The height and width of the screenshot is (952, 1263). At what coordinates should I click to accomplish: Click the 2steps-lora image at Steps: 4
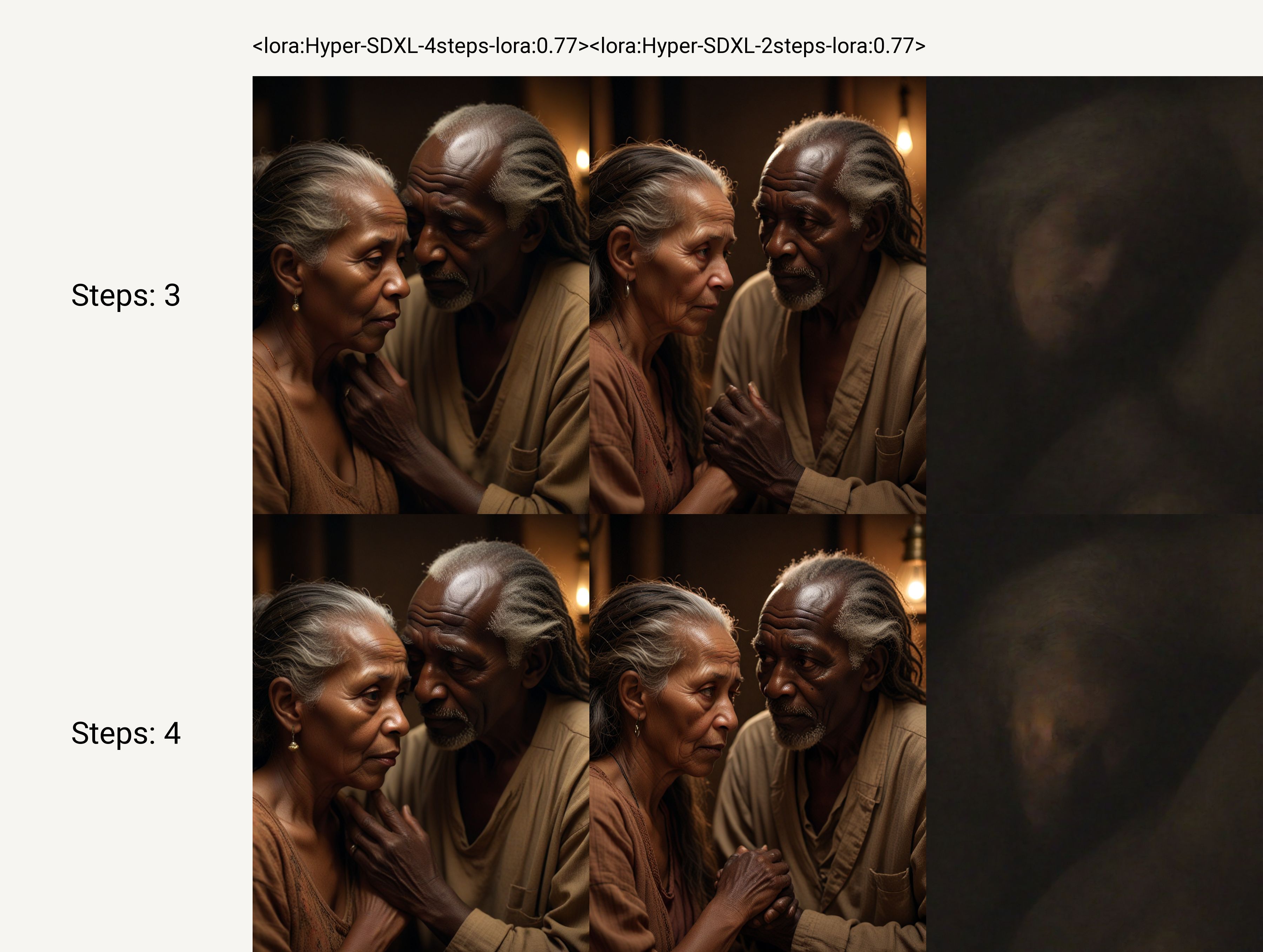tap(758, 733)
